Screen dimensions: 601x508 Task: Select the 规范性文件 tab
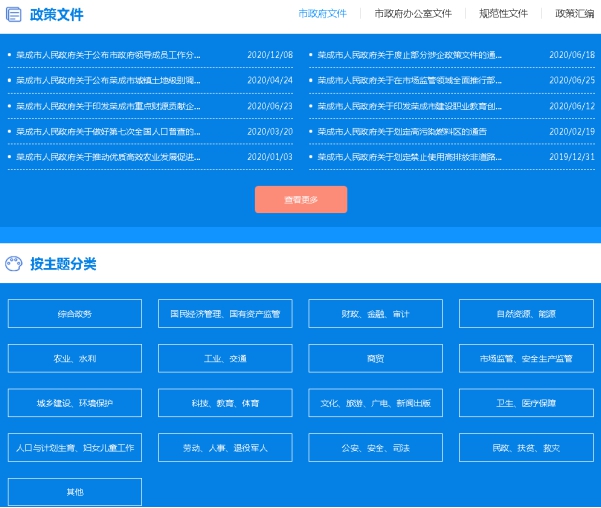[x=503, y=14]
